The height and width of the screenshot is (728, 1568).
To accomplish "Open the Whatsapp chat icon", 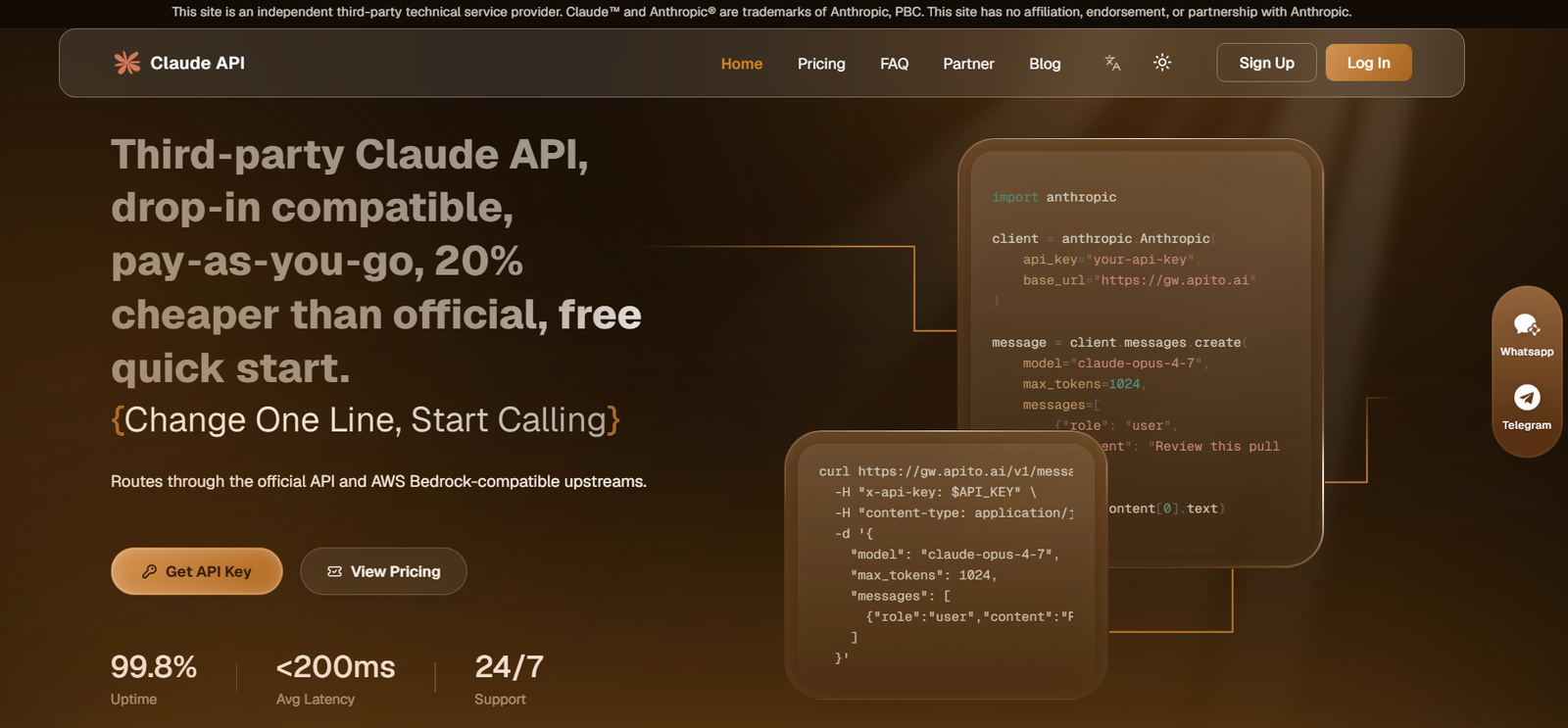I will [1527, 324].
